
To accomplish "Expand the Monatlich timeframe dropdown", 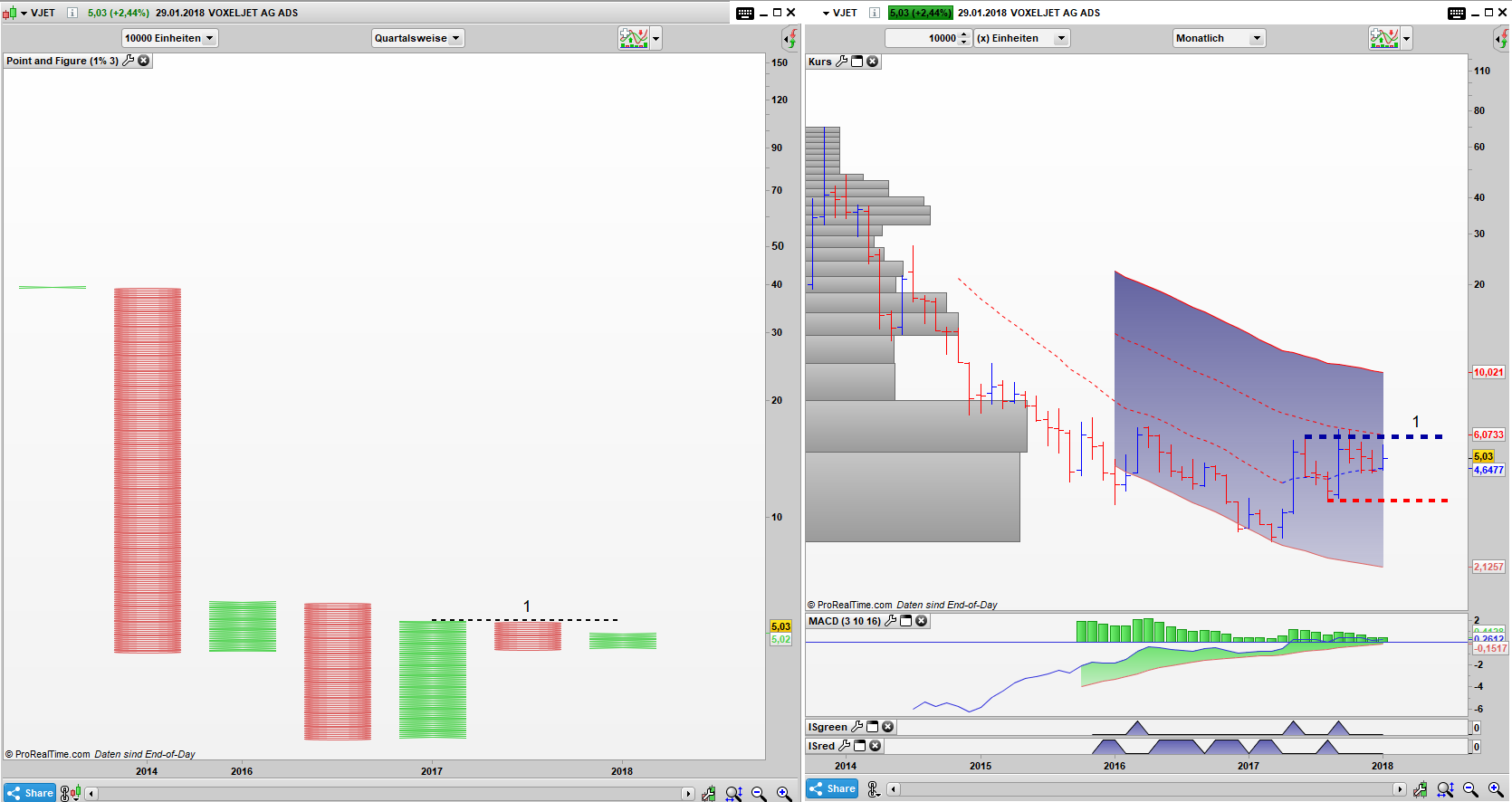I will point(1219,38).
